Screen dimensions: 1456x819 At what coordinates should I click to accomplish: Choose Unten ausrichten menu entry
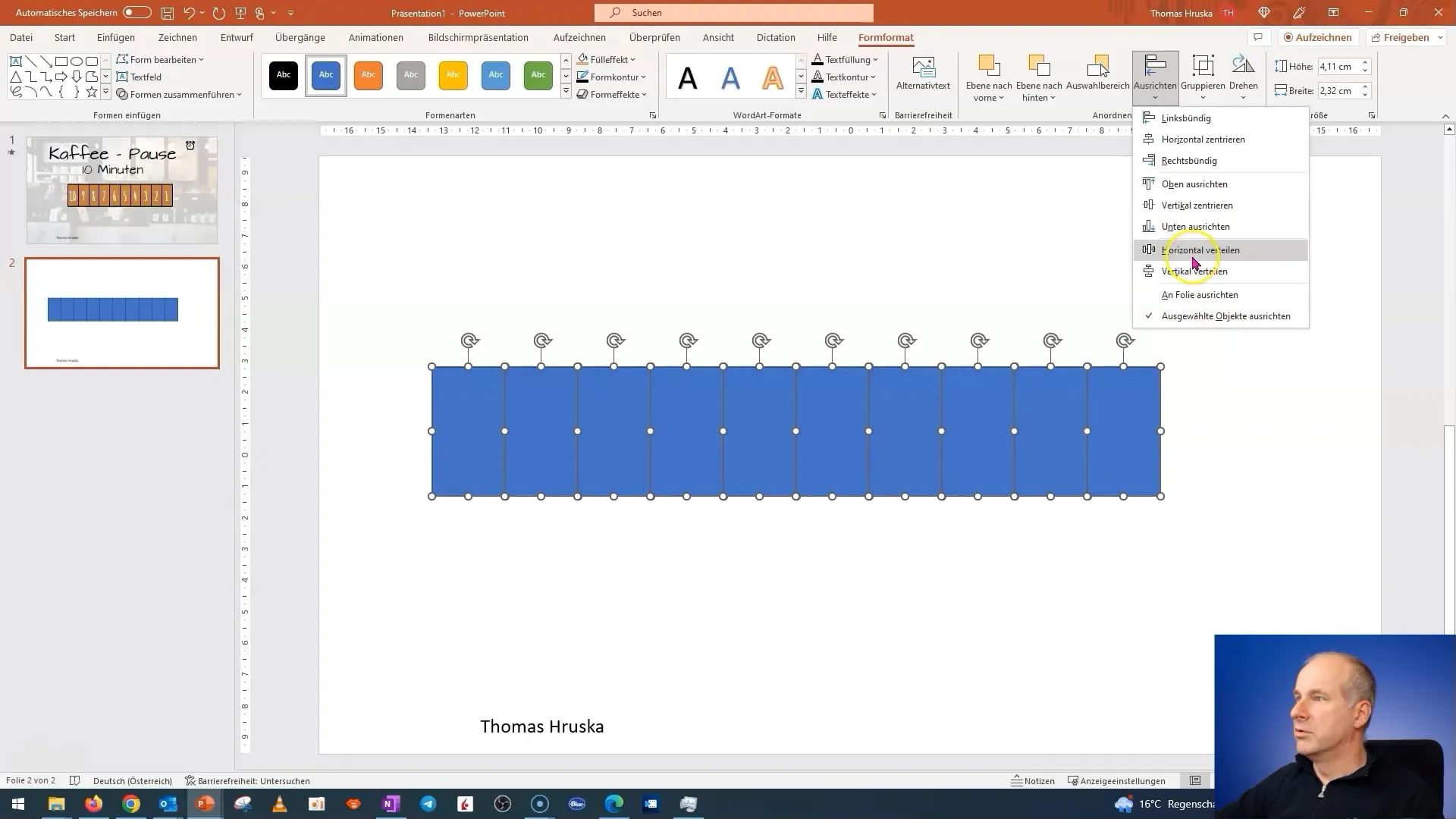coord(1221,226)
